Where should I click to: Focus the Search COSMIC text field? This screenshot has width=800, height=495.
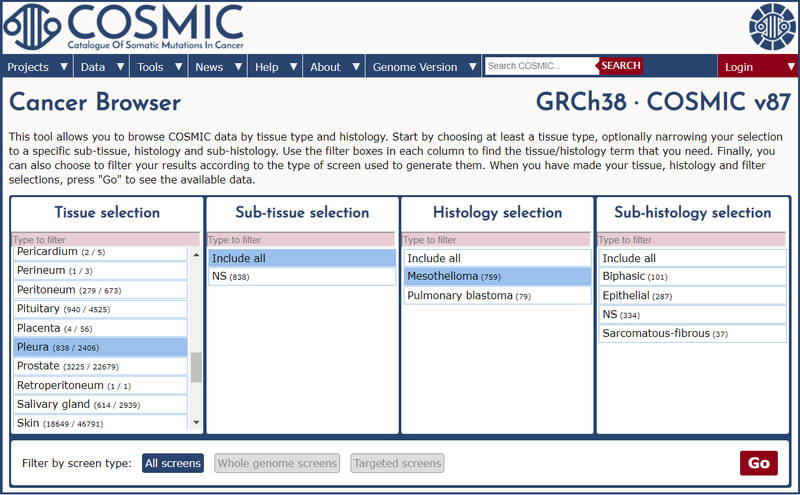[540, 66]
